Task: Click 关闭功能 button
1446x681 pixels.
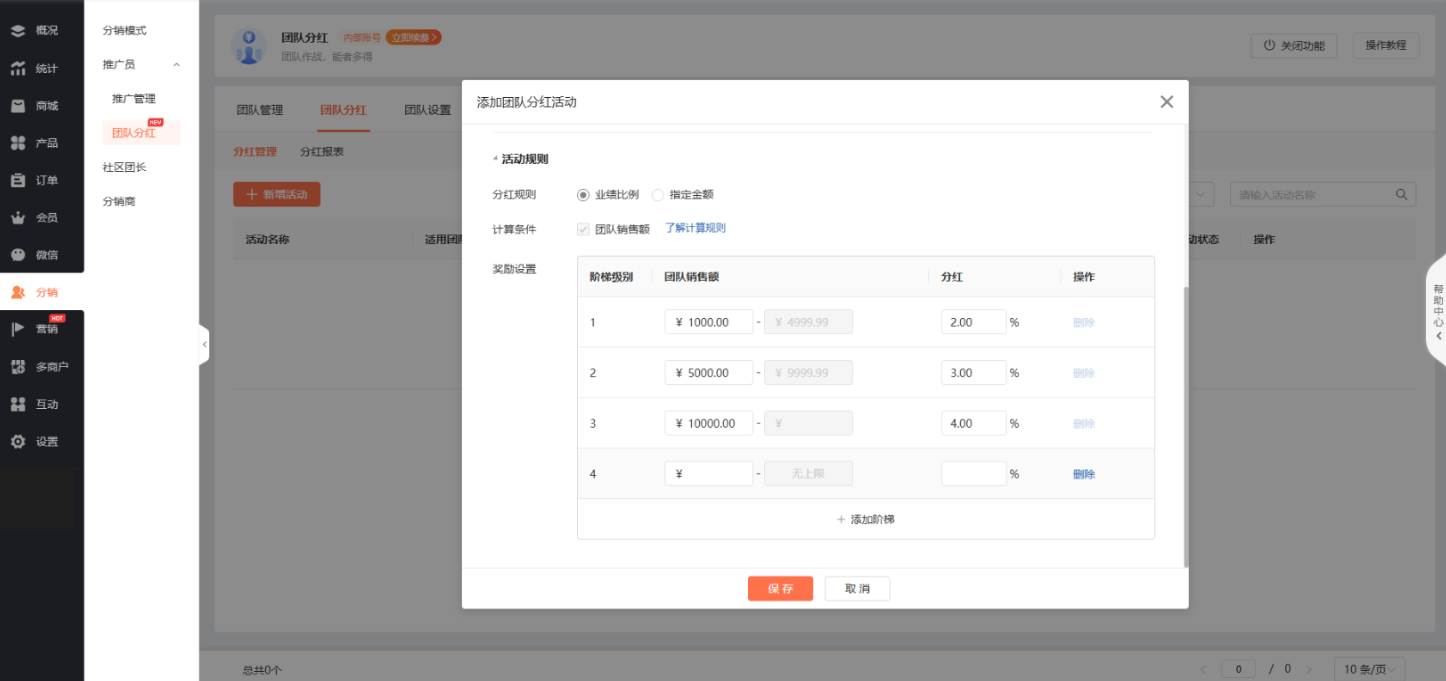Action: pos(1294,45)
